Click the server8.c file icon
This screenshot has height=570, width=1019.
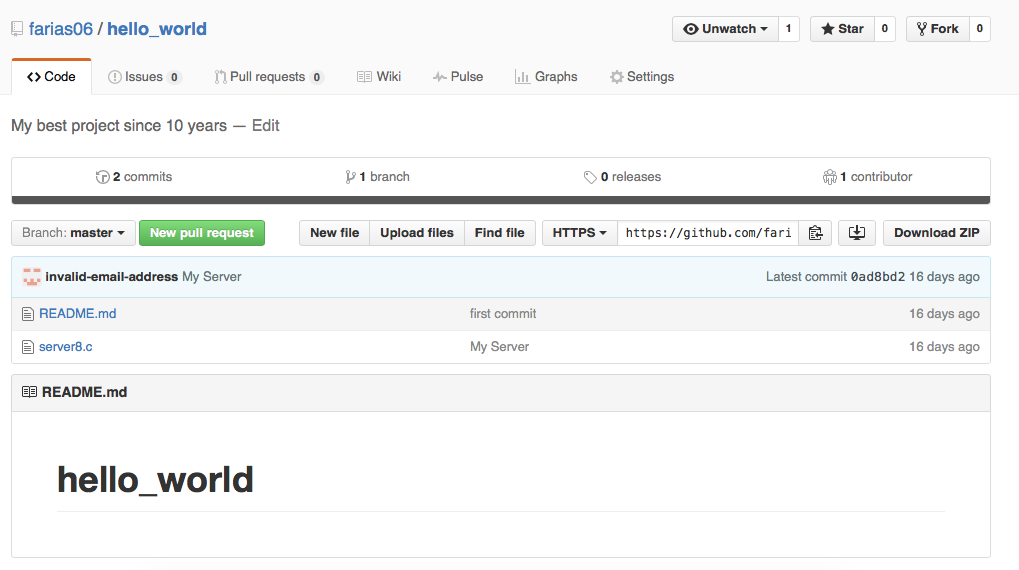tap(28, 347)
